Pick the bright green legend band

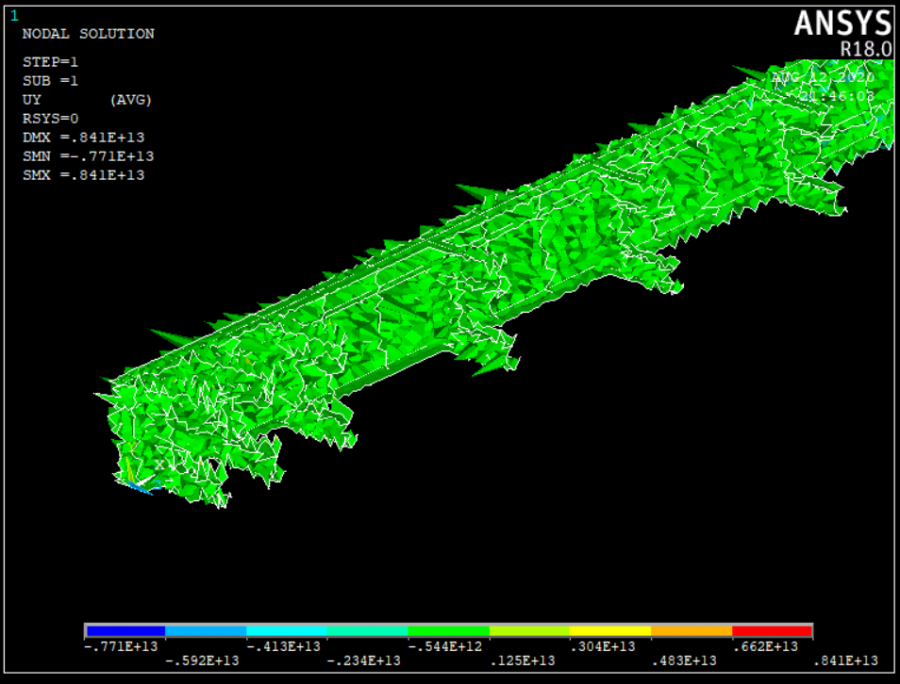tap(449, 632)
